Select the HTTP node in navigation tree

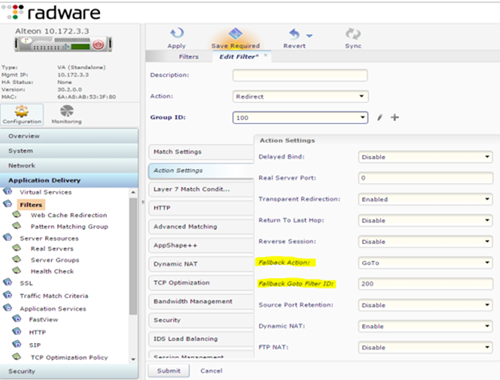[37, 332]
